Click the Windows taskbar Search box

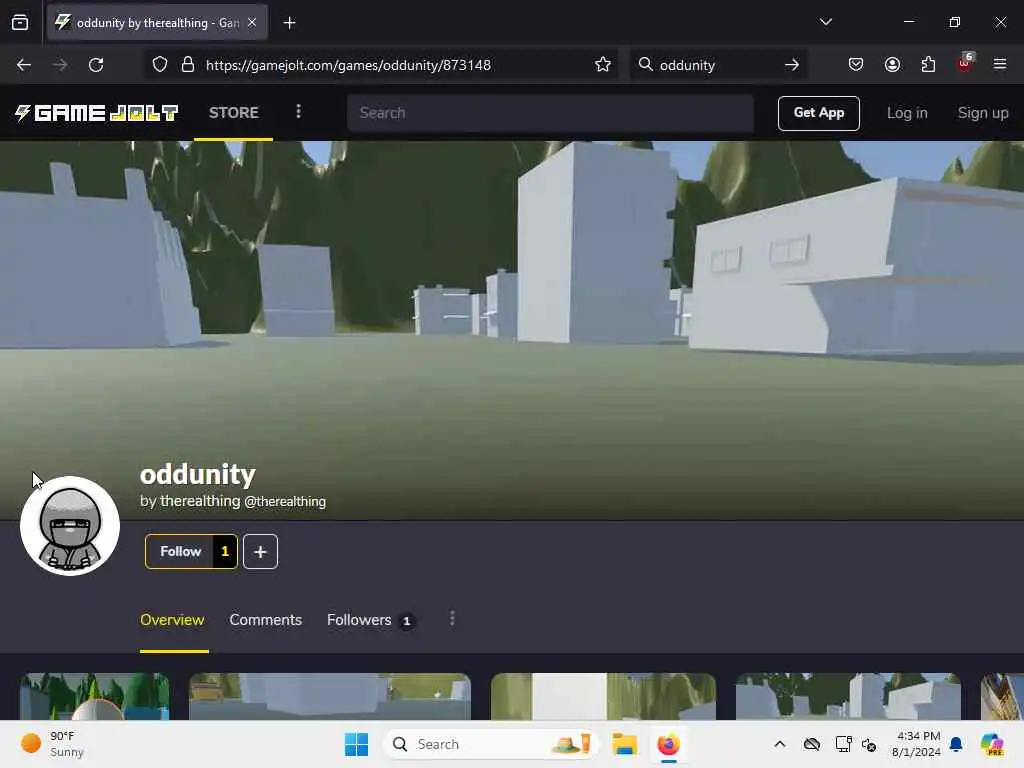[490, 744]
